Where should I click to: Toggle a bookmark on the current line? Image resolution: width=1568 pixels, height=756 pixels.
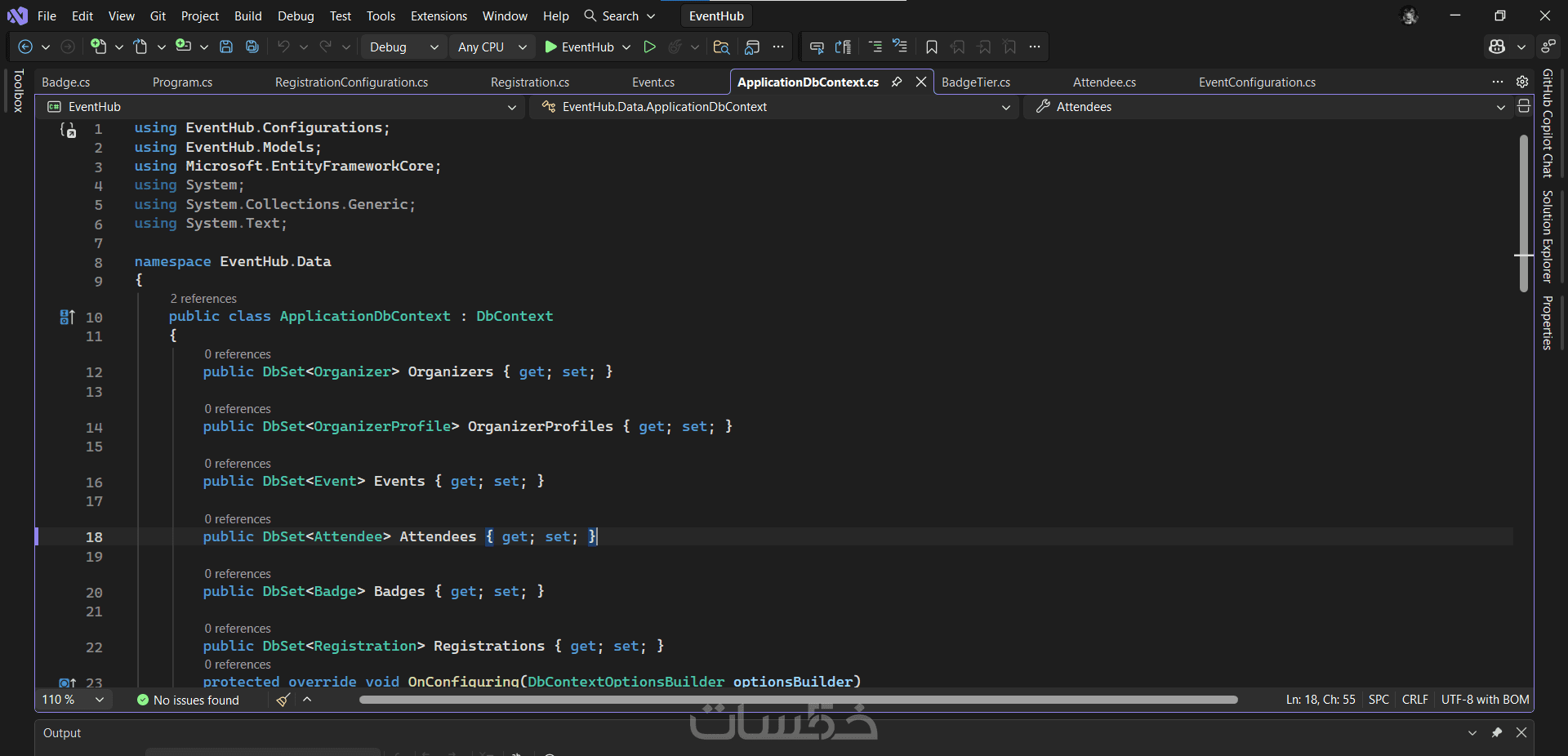tap(932, 47)
